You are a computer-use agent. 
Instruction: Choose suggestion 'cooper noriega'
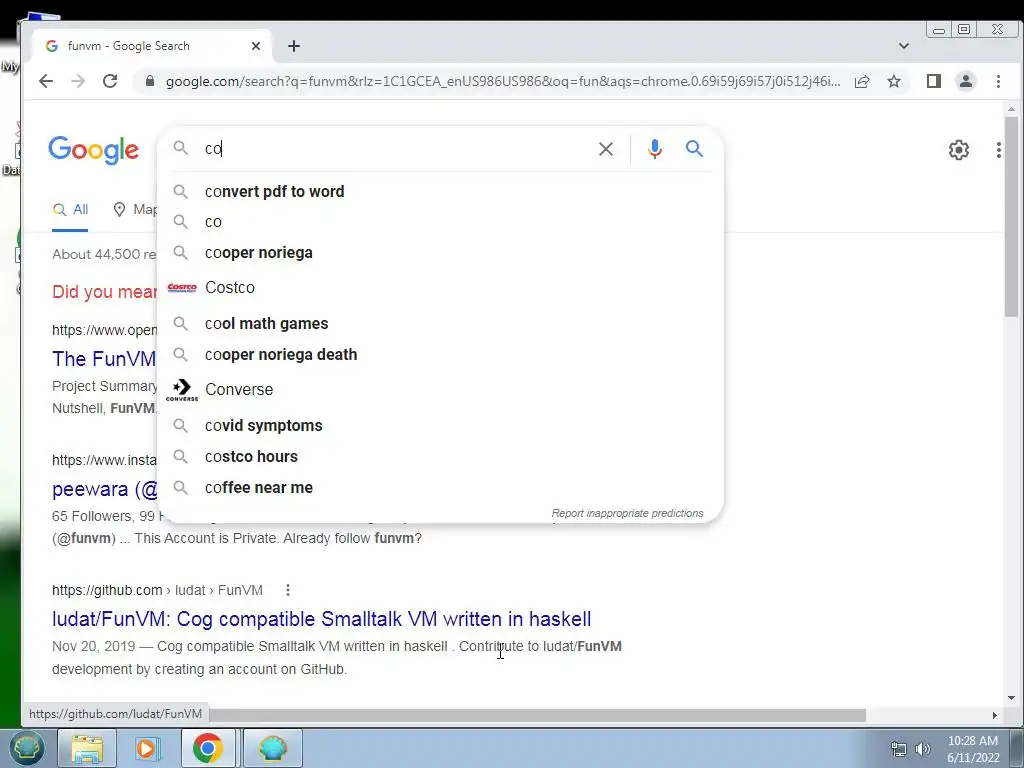coord(441,253)
